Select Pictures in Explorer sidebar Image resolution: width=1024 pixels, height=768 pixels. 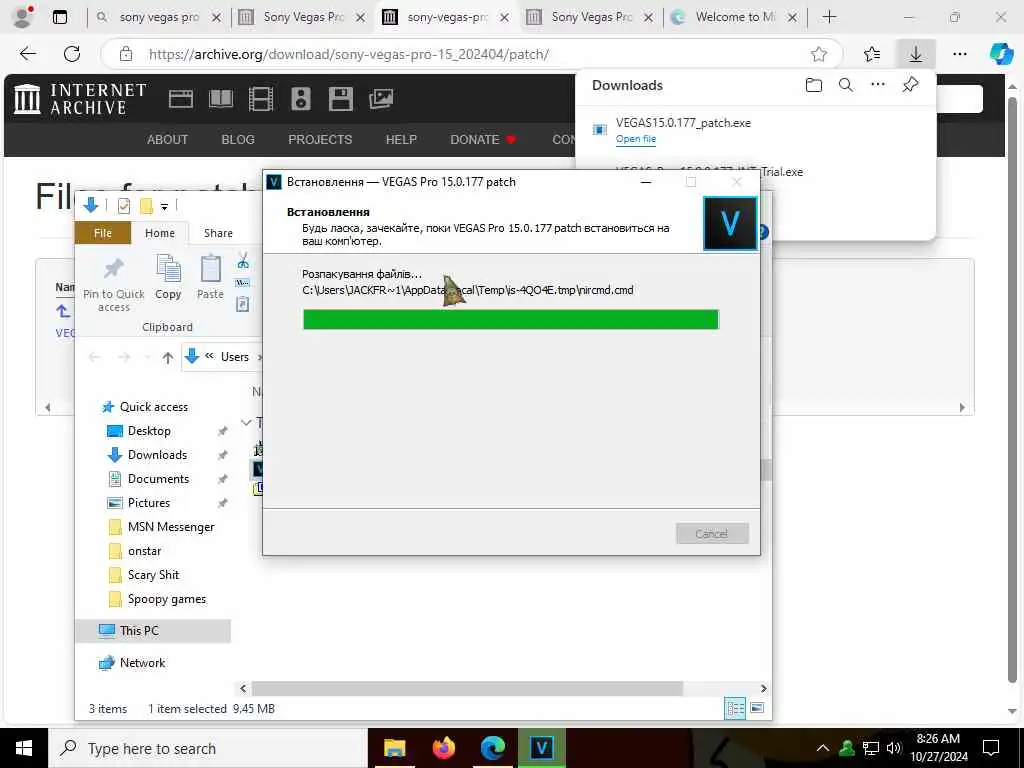(148, 503)
